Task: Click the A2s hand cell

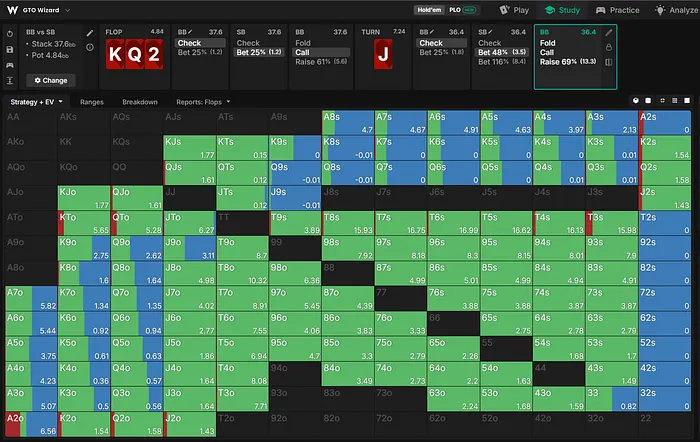Action: pyautogui.click(x=665, y=123)
